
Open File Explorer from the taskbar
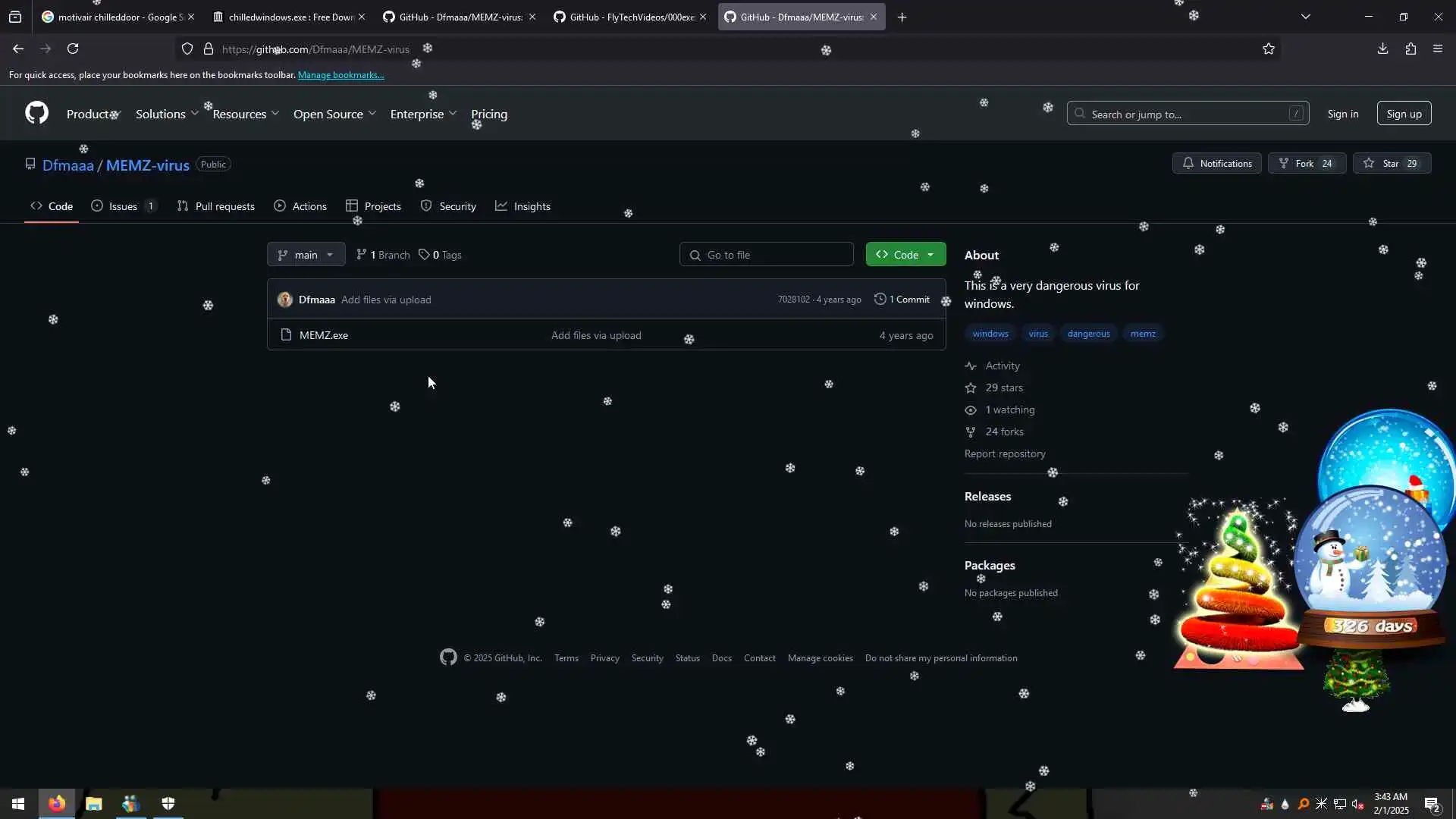click(93, 804)
